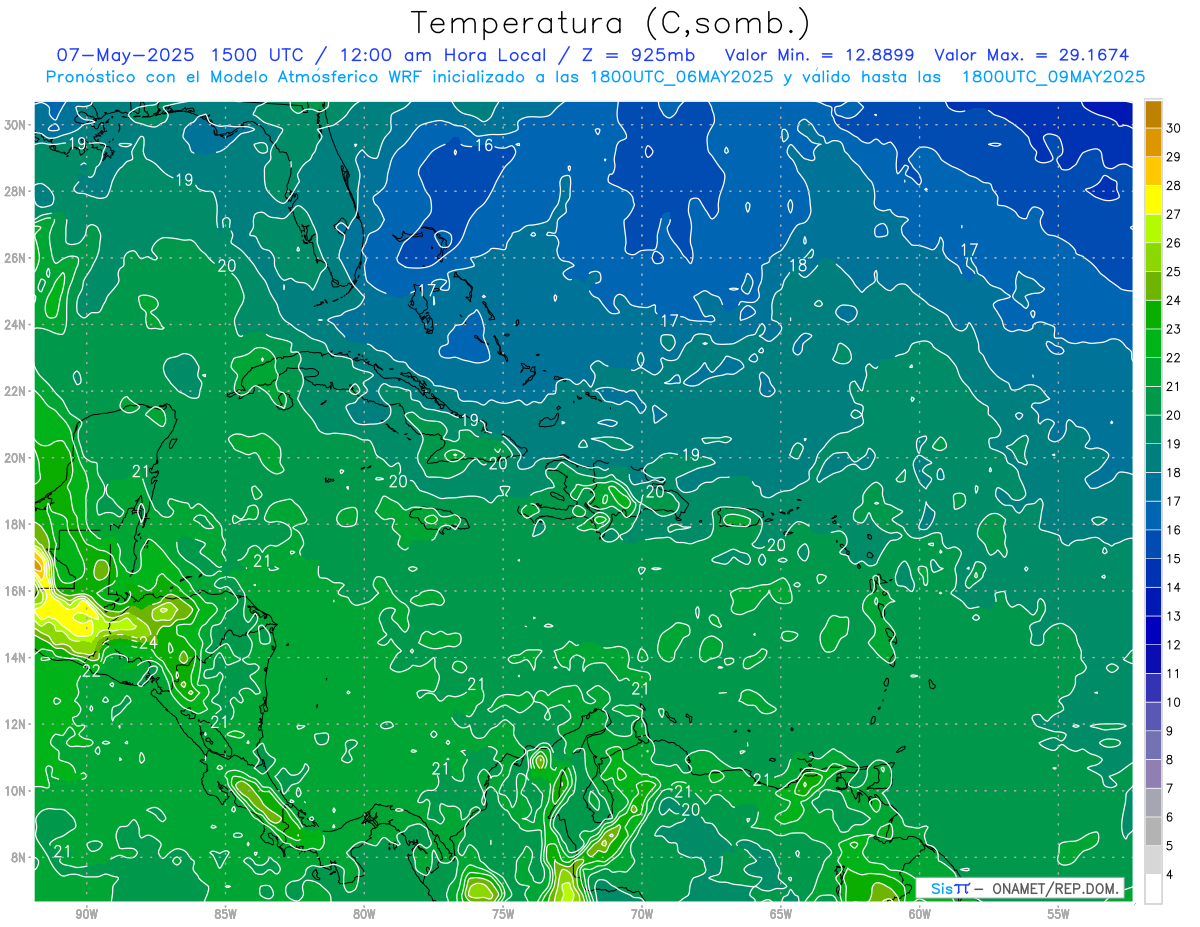The image size is (1200, 927).
Task: Click lime swatch between 25 and 26 on colorbar
Action: click(x=1153, y=258)
